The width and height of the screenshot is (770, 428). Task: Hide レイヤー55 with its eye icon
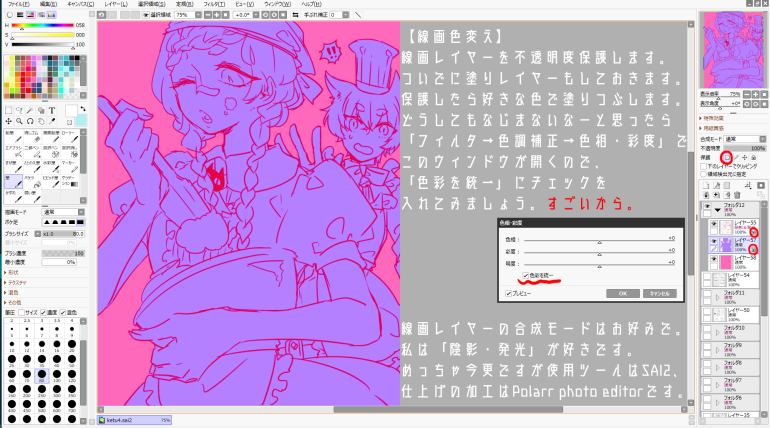tap(714, 224)
